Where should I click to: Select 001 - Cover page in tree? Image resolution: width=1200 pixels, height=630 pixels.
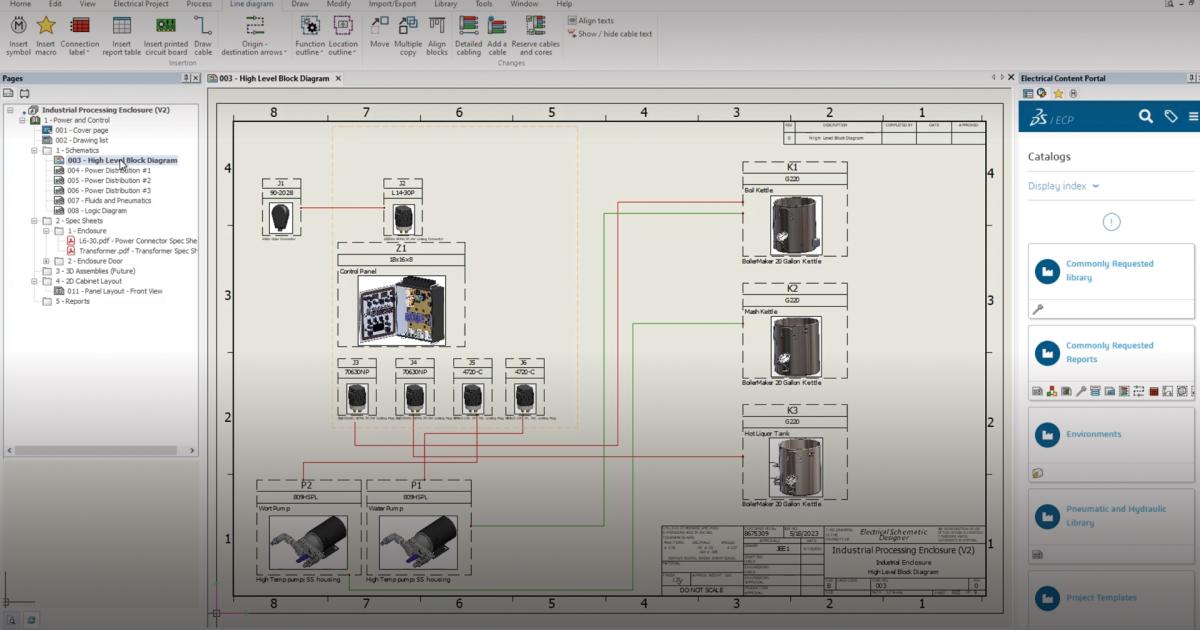coord(81,130)
